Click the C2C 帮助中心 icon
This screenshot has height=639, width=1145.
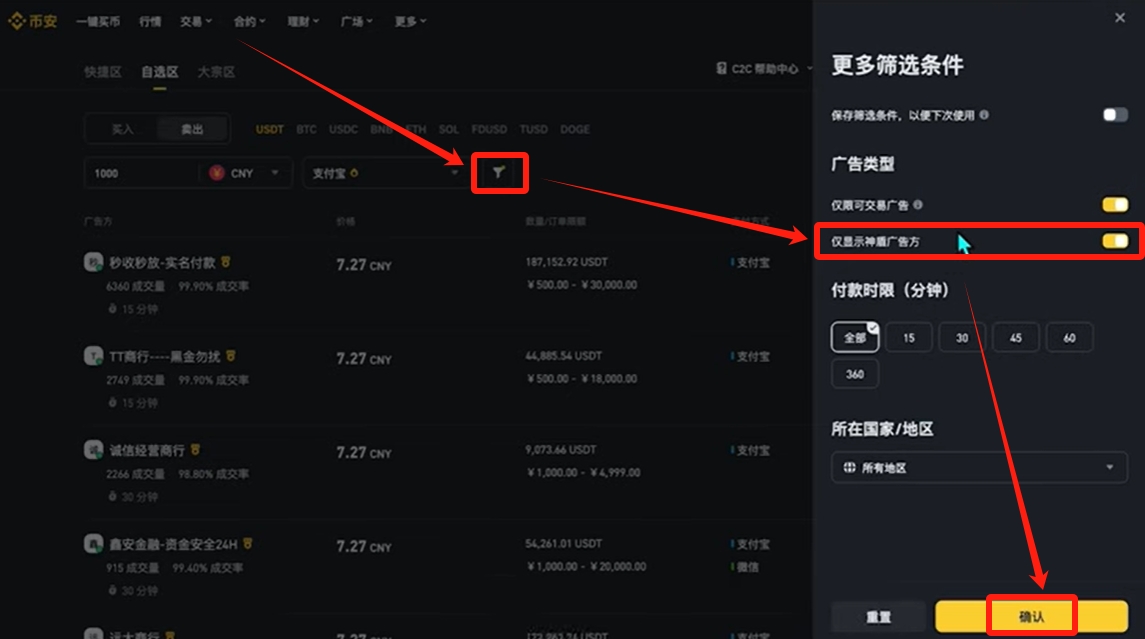tap(721, 69)
